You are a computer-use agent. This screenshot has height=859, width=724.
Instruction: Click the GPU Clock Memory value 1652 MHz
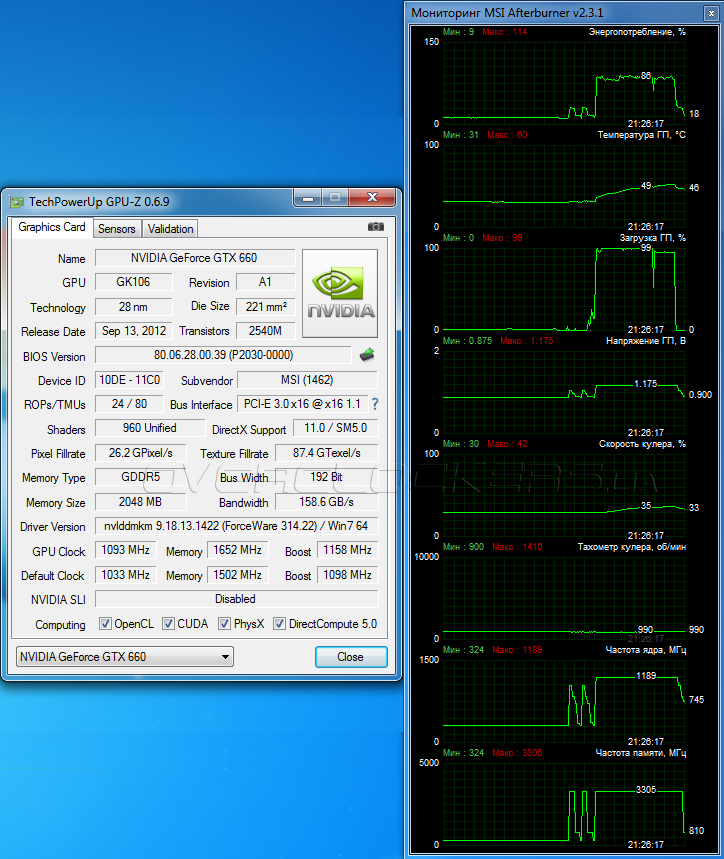click(238, 550)
